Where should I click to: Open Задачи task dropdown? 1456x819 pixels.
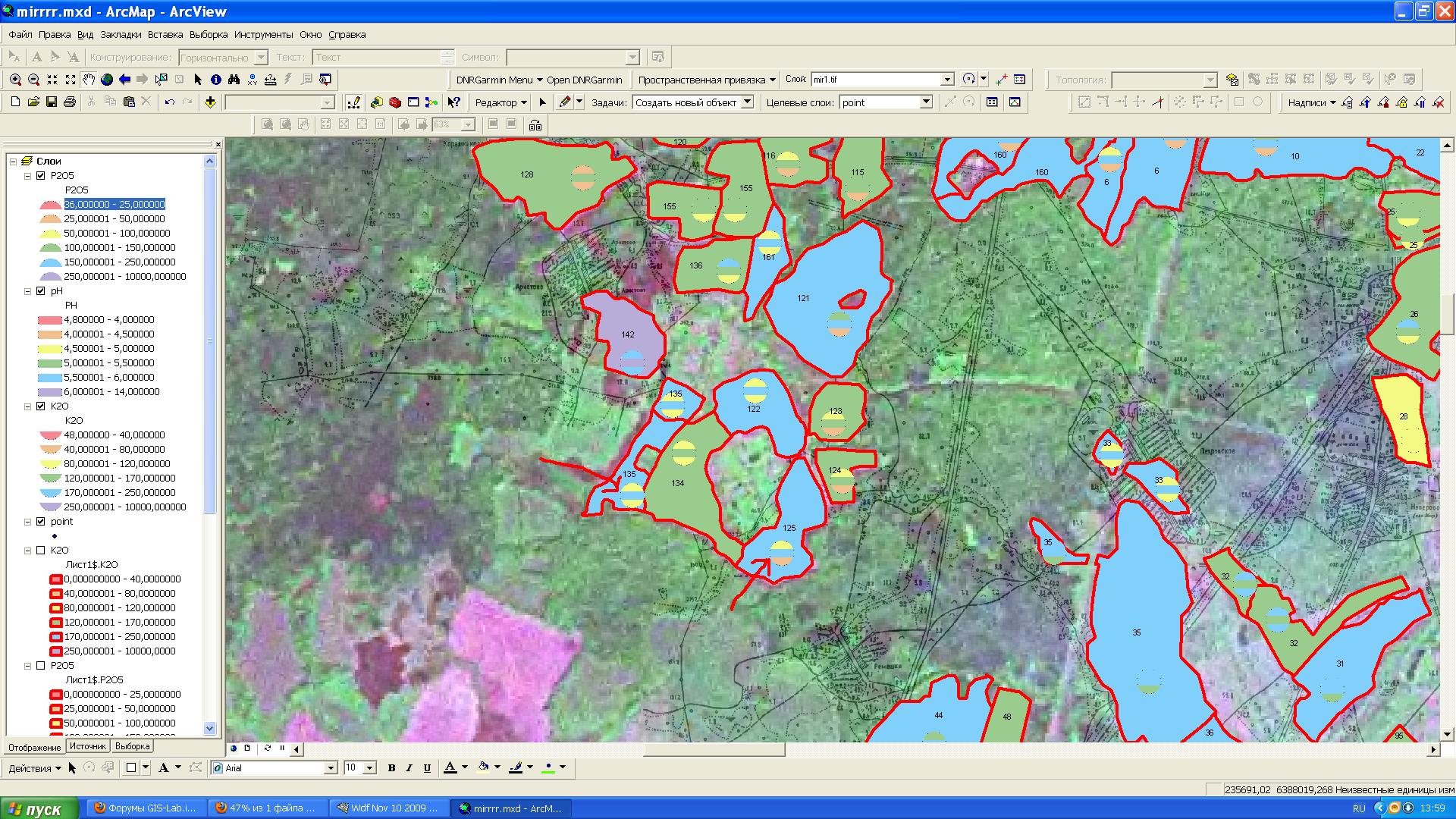pos(747,102)
